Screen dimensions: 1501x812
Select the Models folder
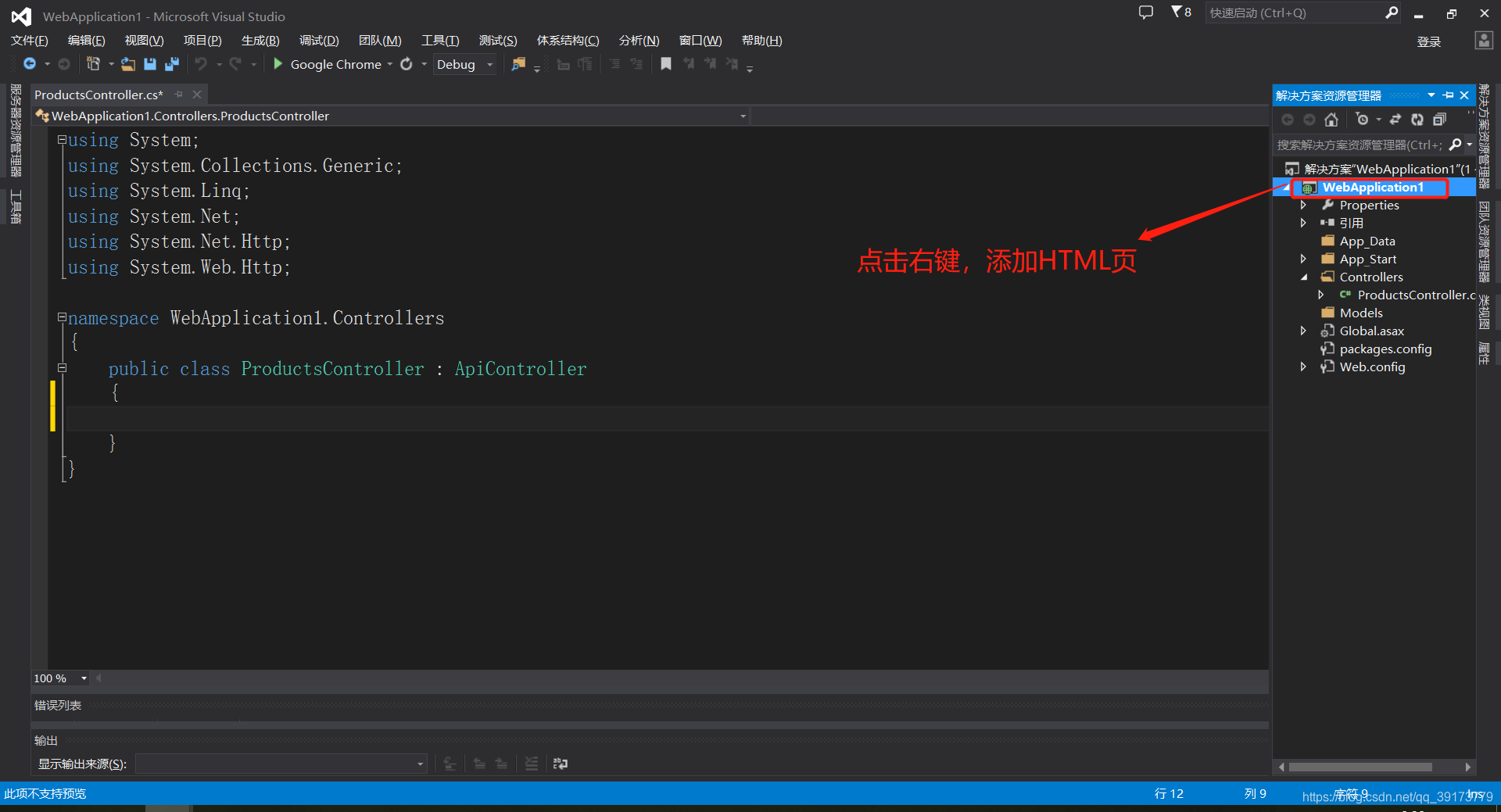1360,313
